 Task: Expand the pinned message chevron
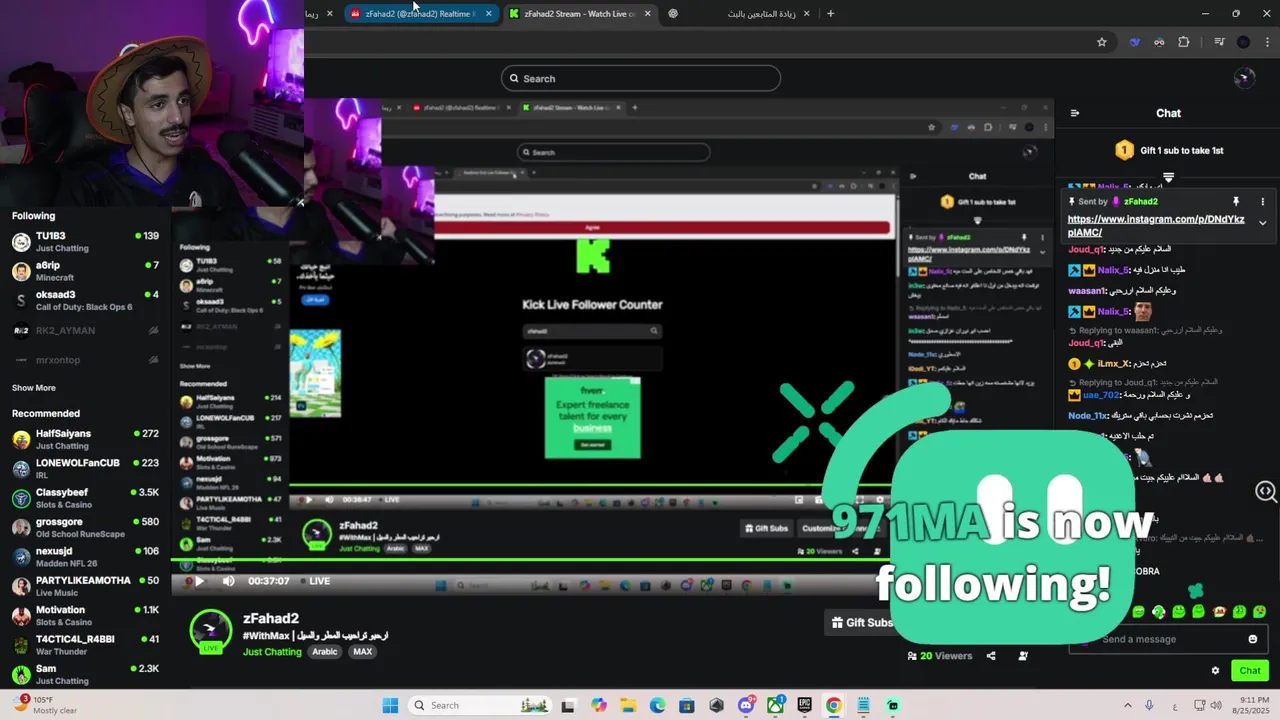(x=1262, y=223)
